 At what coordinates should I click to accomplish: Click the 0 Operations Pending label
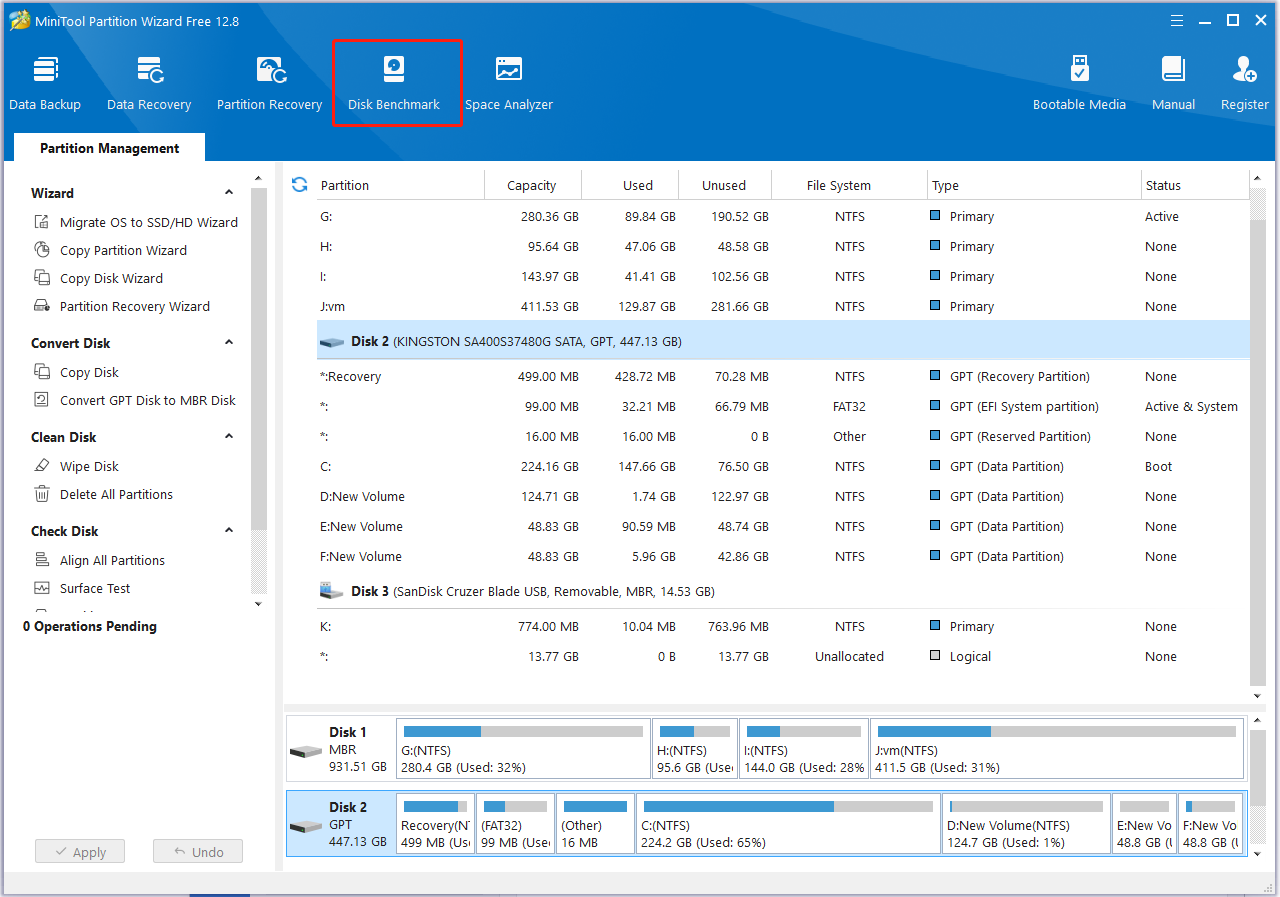pyautogui.click(x=90, y=626)
